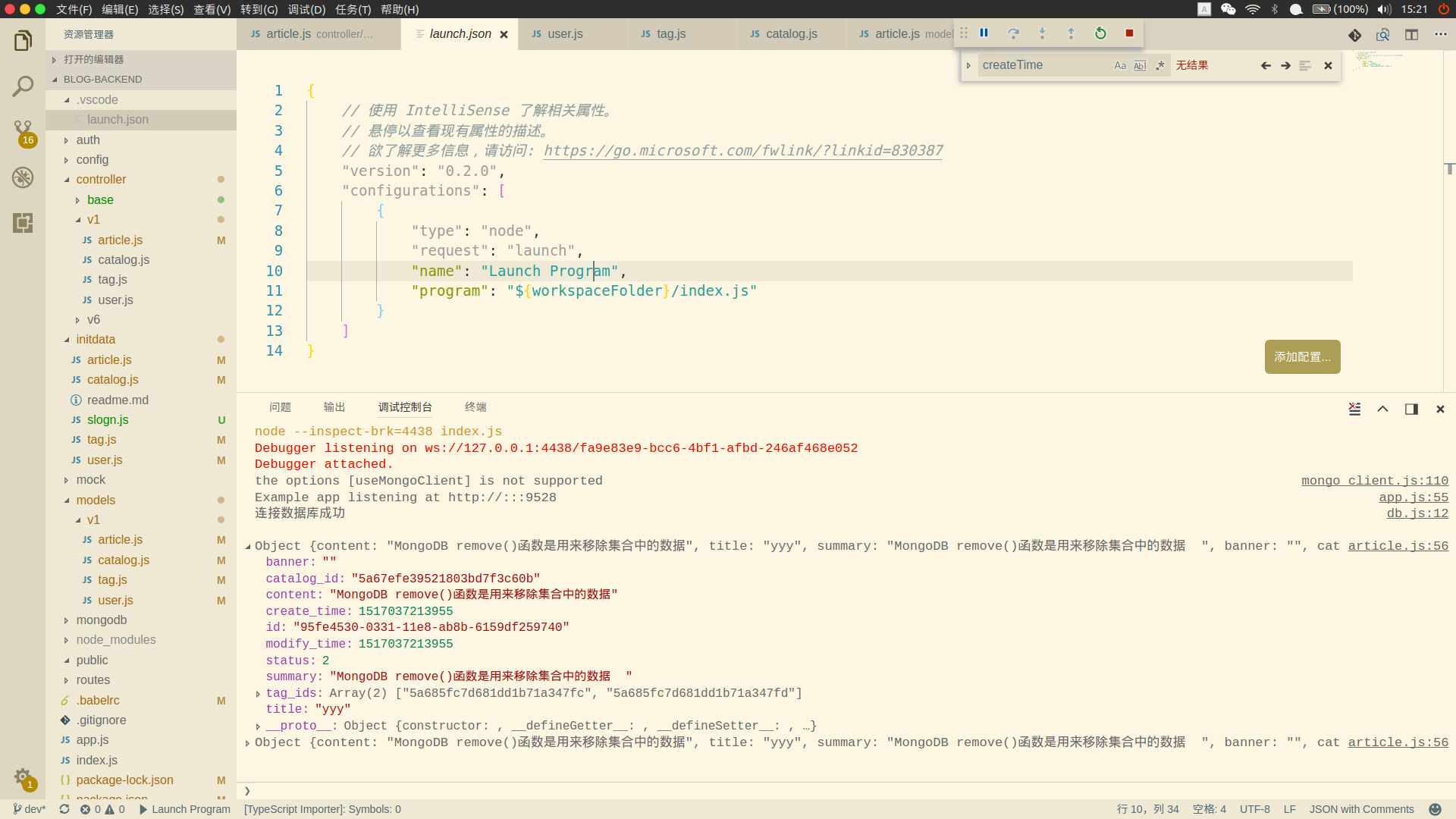Click Step Over in debug toolbar

pos(1013,33)
